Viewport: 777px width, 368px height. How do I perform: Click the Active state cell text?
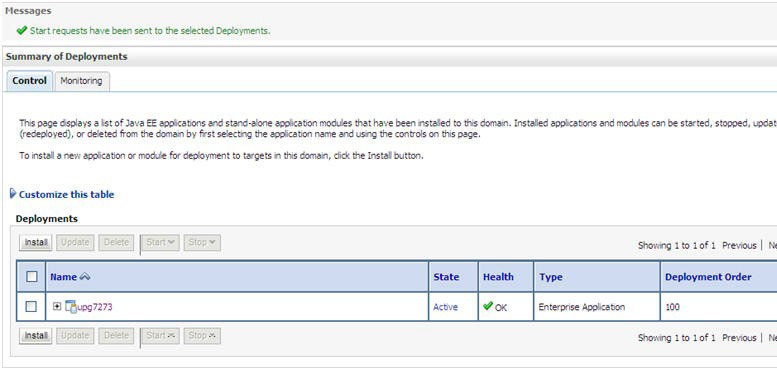[445, 307]
